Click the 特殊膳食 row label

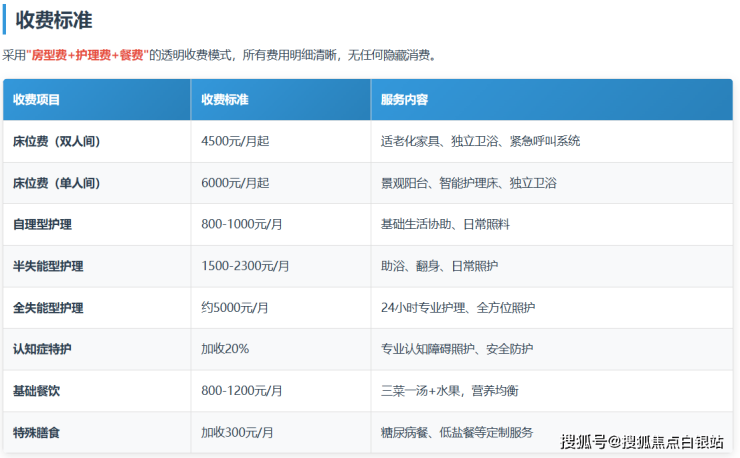[x=37, y=433]
